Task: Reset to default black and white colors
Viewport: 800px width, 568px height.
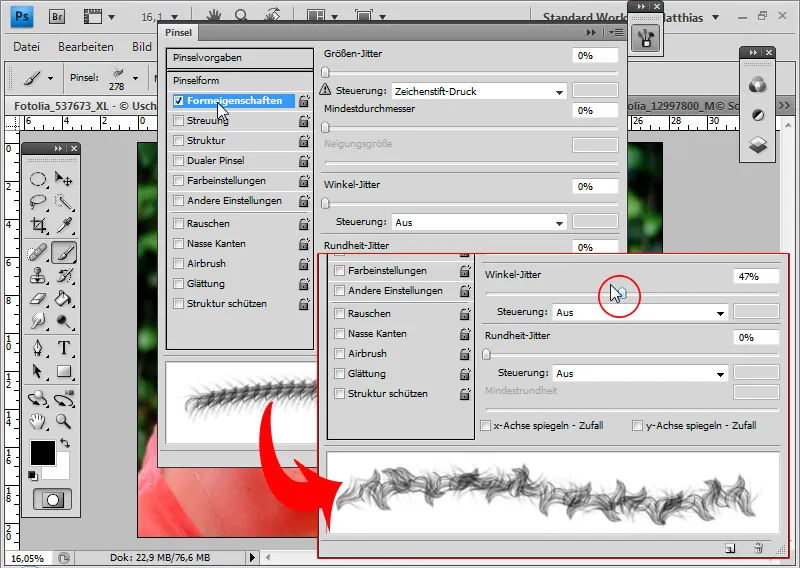Action: click(33, 476)
